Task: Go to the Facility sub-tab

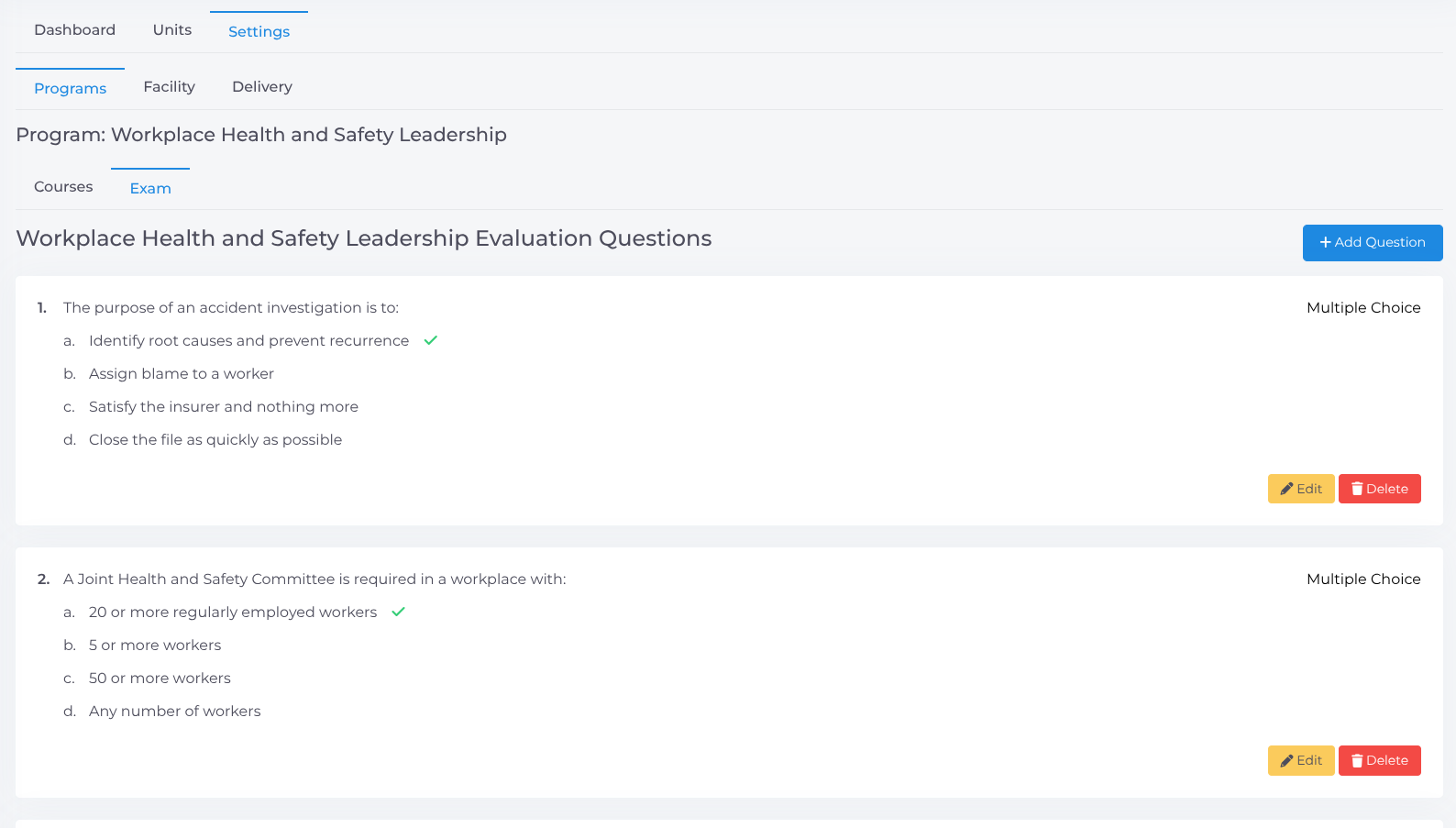Action: coord(170,87)
